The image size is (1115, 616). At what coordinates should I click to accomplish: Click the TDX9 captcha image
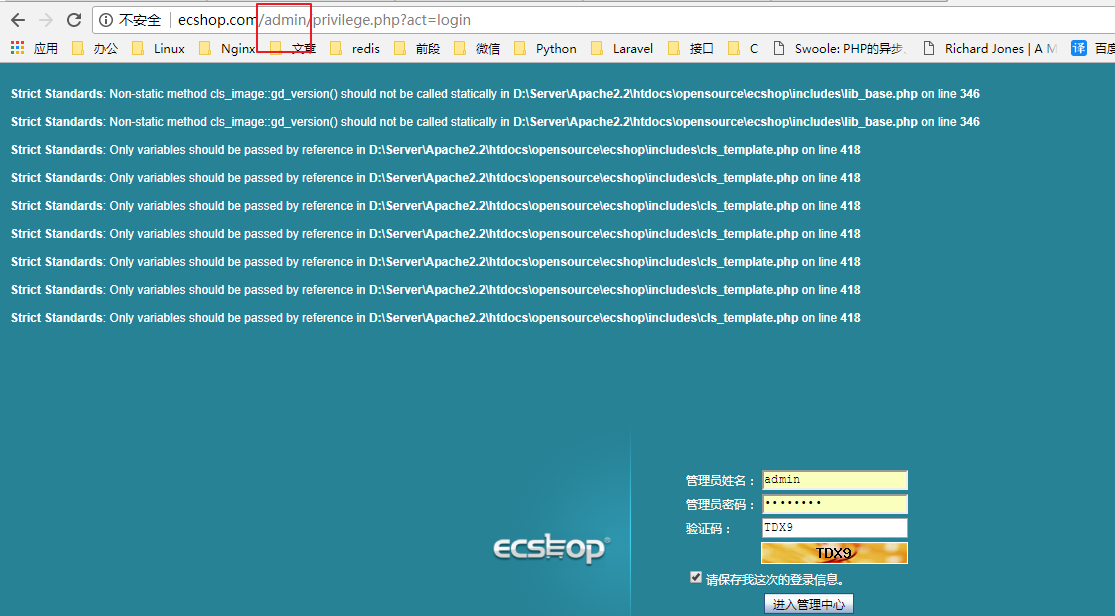pos(834,553)
